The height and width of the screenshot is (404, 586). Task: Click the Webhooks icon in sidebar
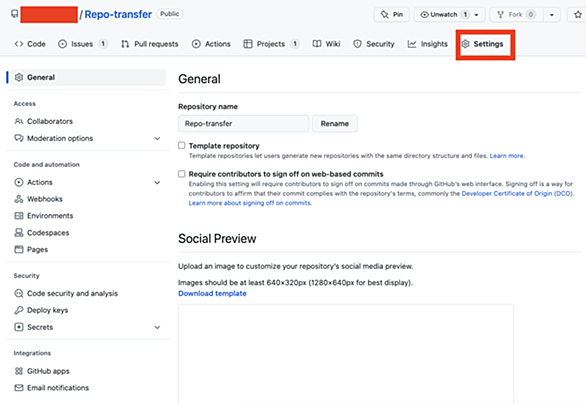click(19, 199)
